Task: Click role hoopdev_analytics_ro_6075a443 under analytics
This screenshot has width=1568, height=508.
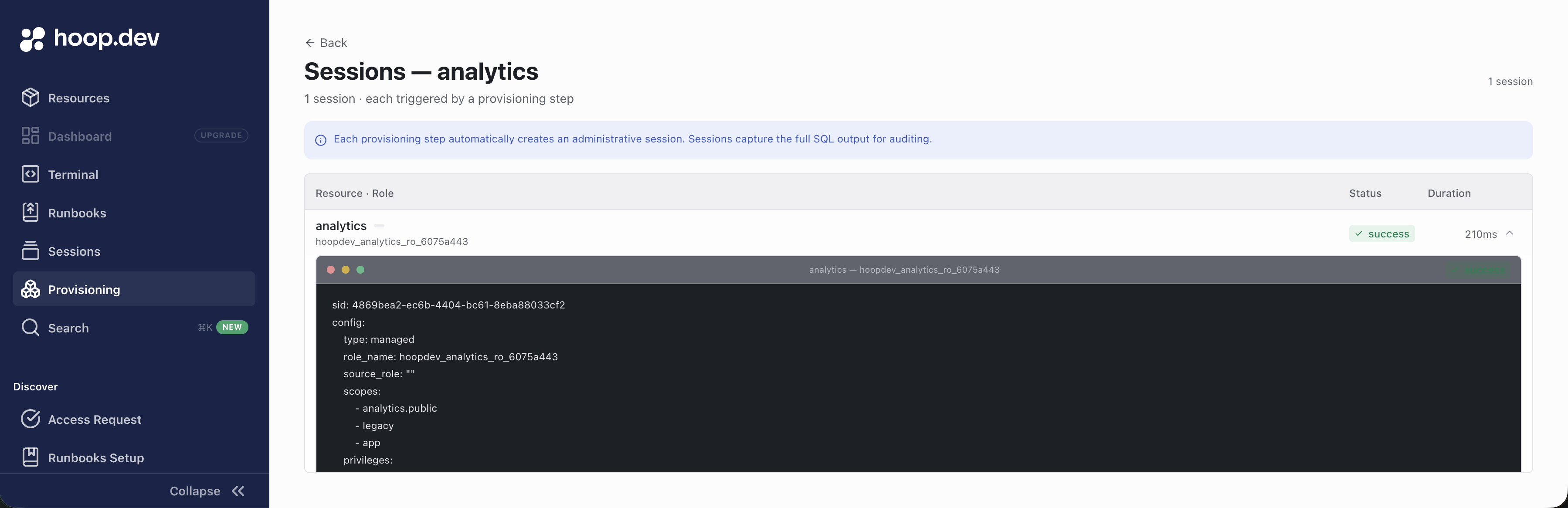Action: (391, 241)
